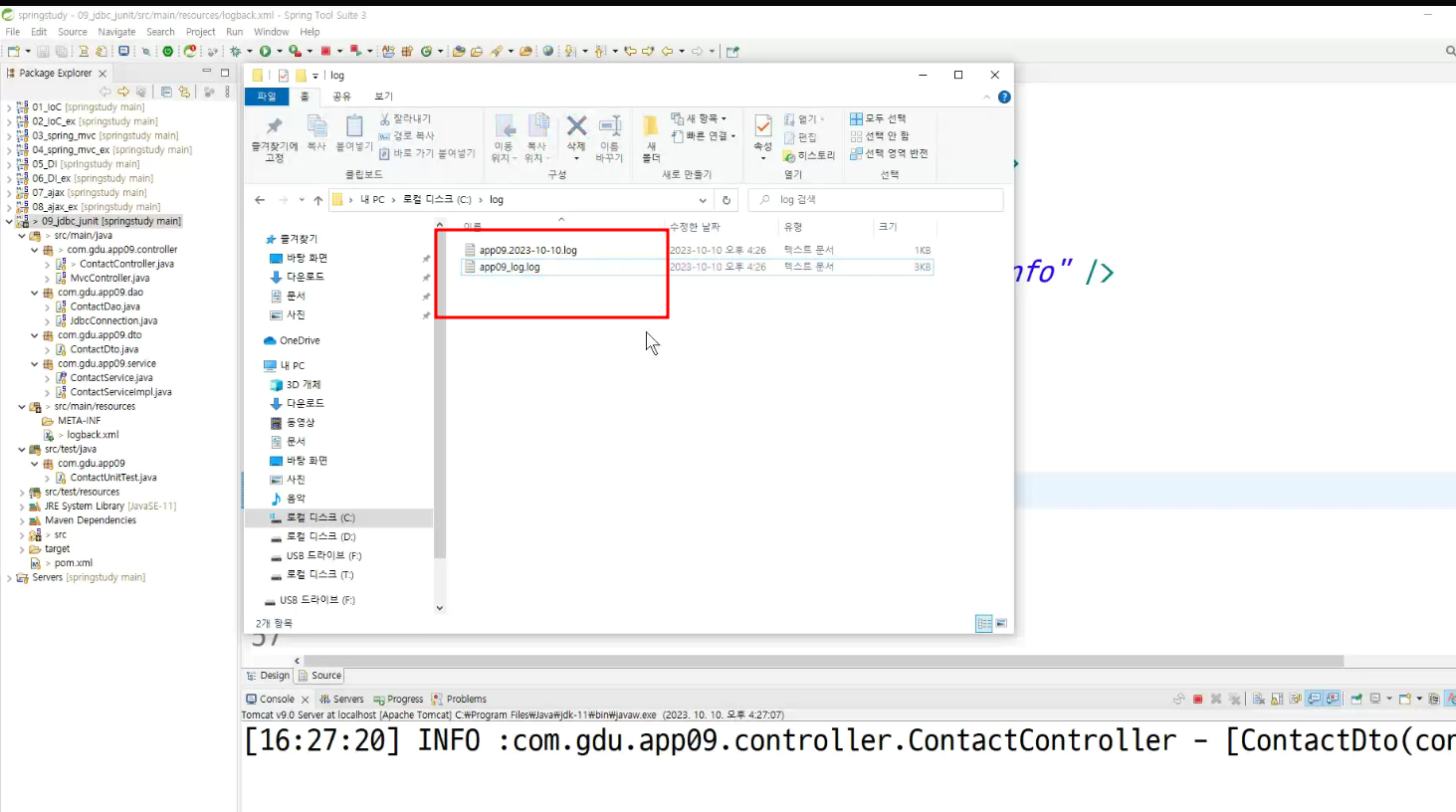The height and width of the screenshot is (812, 1456).
Task: Click the green Boot Dashboard icon in toolbar
Action: (x=167, y=51)
